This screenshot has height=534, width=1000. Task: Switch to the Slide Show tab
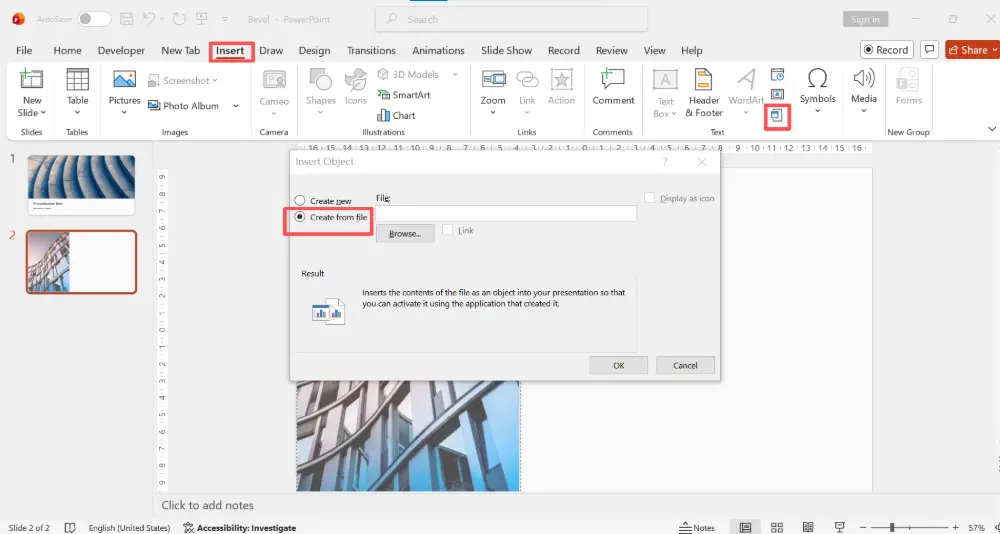pyautogui.click(x=506, y=50)
